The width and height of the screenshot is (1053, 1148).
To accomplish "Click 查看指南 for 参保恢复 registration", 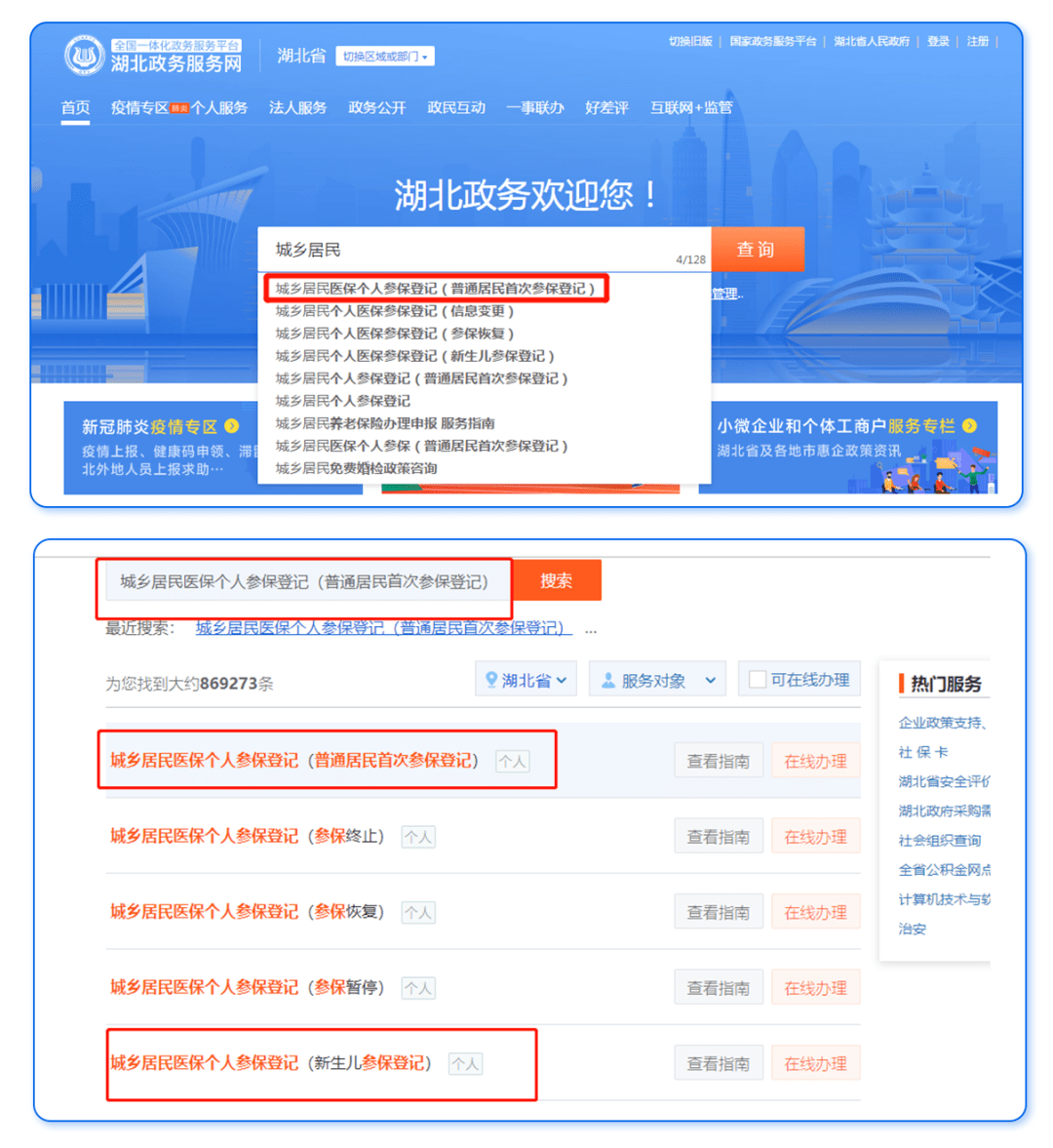I will [x=719, y=911].
